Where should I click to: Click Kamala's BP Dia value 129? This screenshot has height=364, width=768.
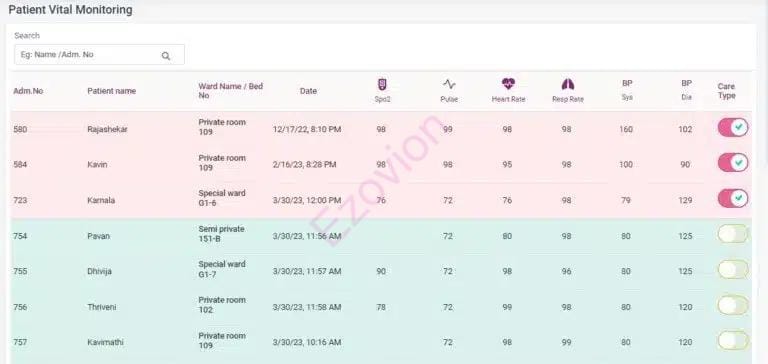point(685,200)
